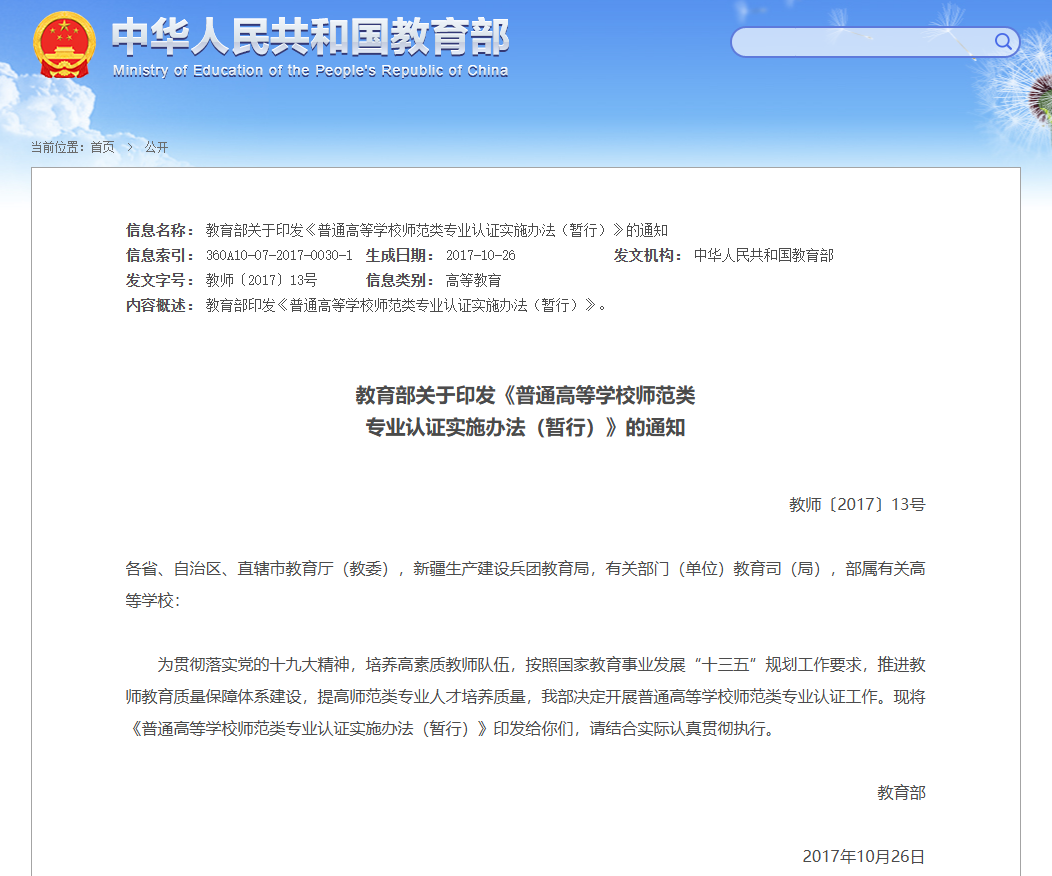Click the 内容概述： label
The image size is (1052, 876).
(161, 306)
